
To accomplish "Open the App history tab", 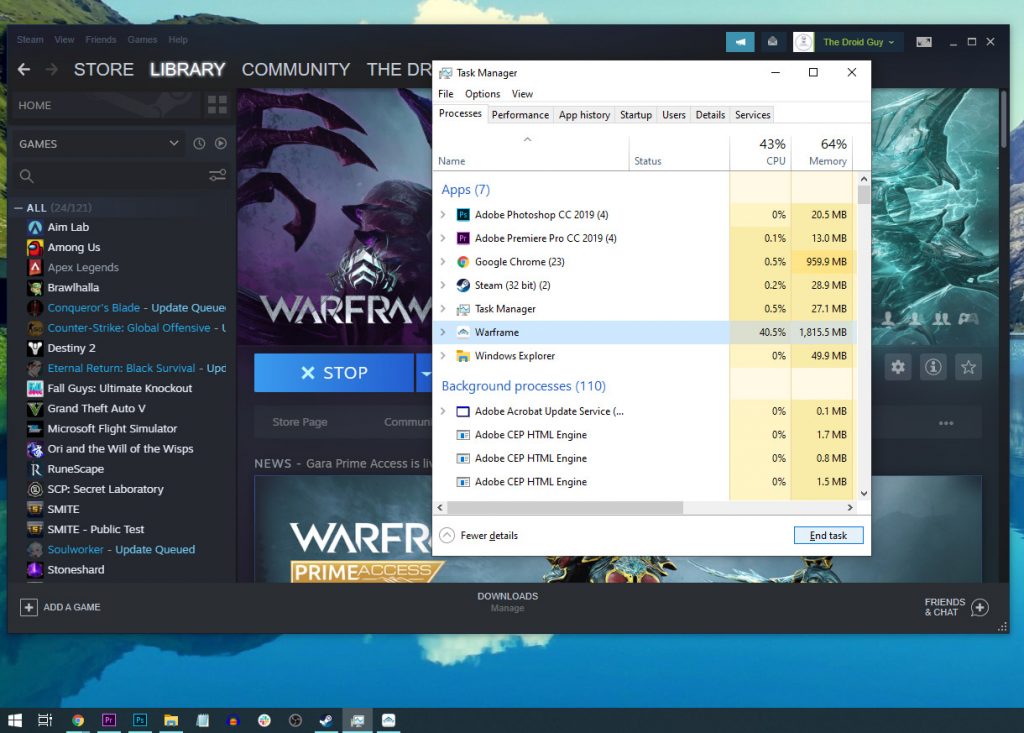I will [584, 114].
